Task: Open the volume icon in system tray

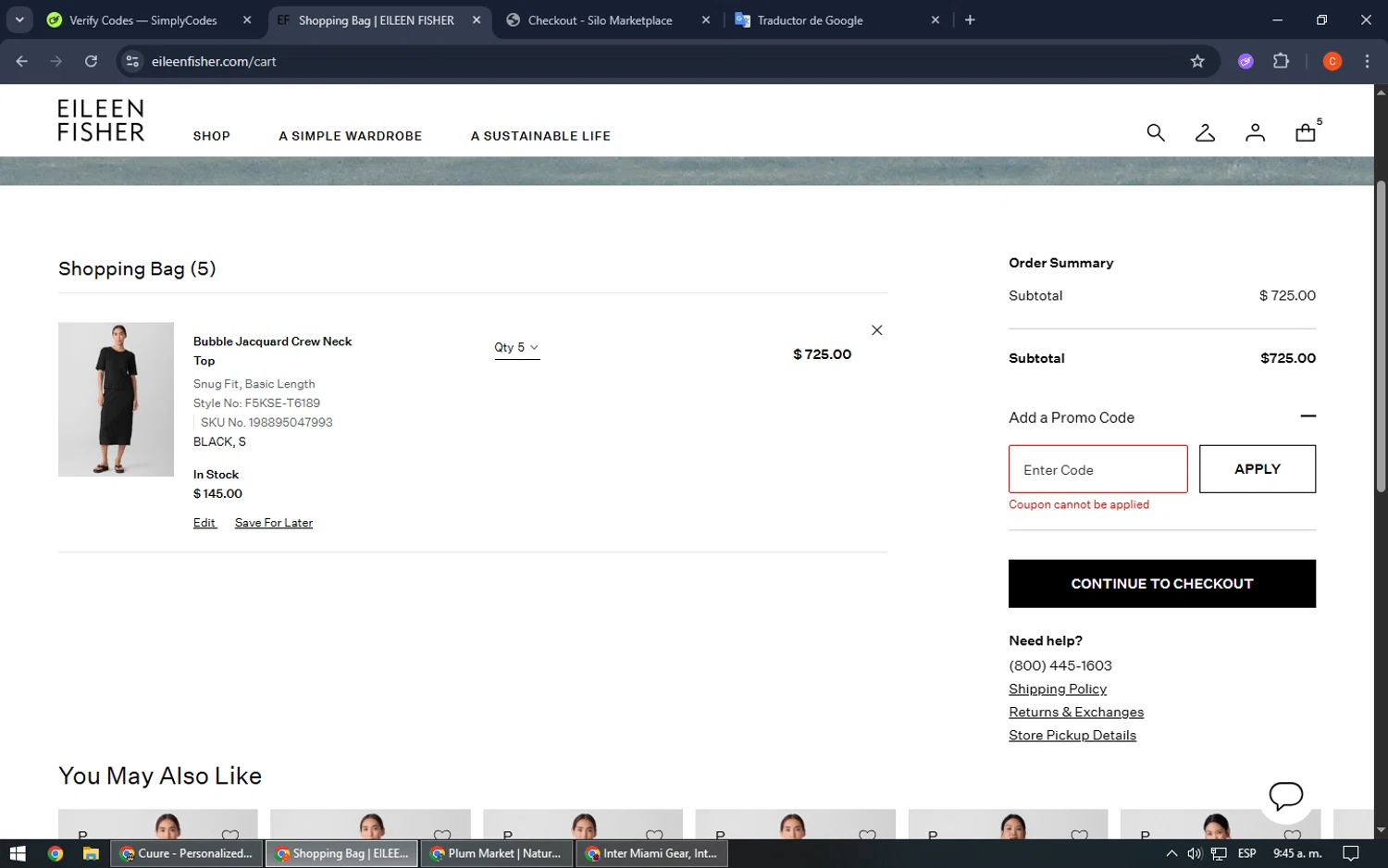Action: pos(1195,853)
